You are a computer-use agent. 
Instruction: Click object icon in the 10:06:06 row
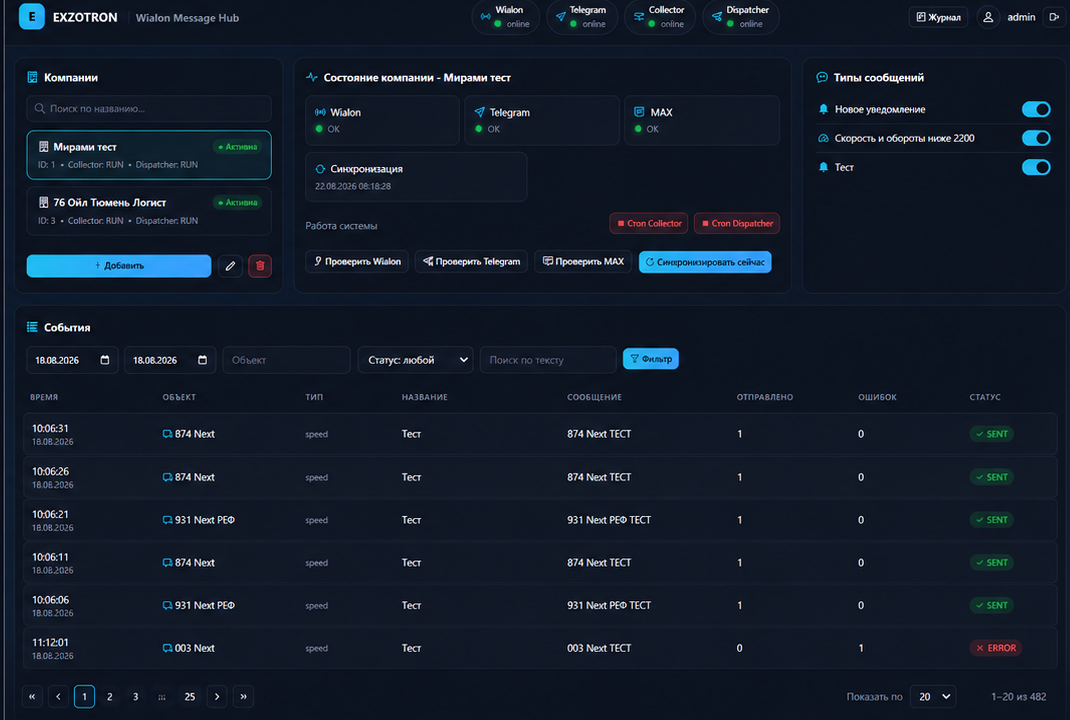(x=167, y=605)
